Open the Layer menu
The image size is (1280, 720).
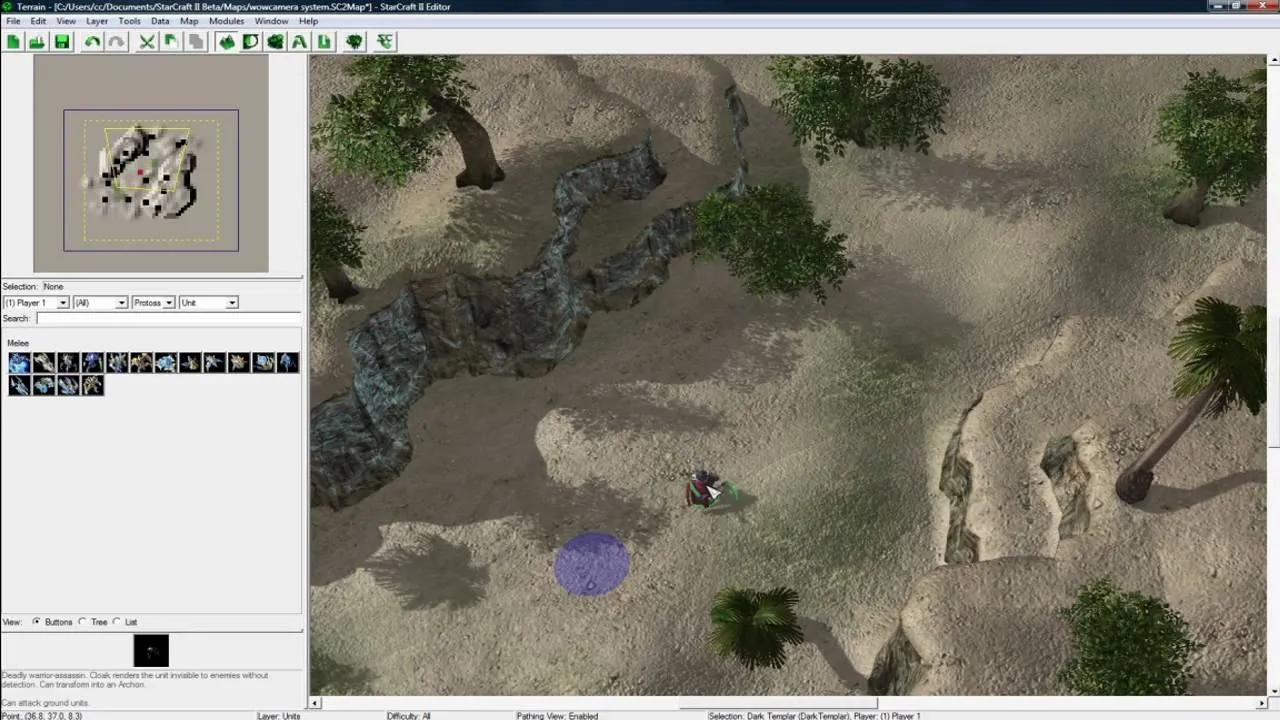click(97, 21)
